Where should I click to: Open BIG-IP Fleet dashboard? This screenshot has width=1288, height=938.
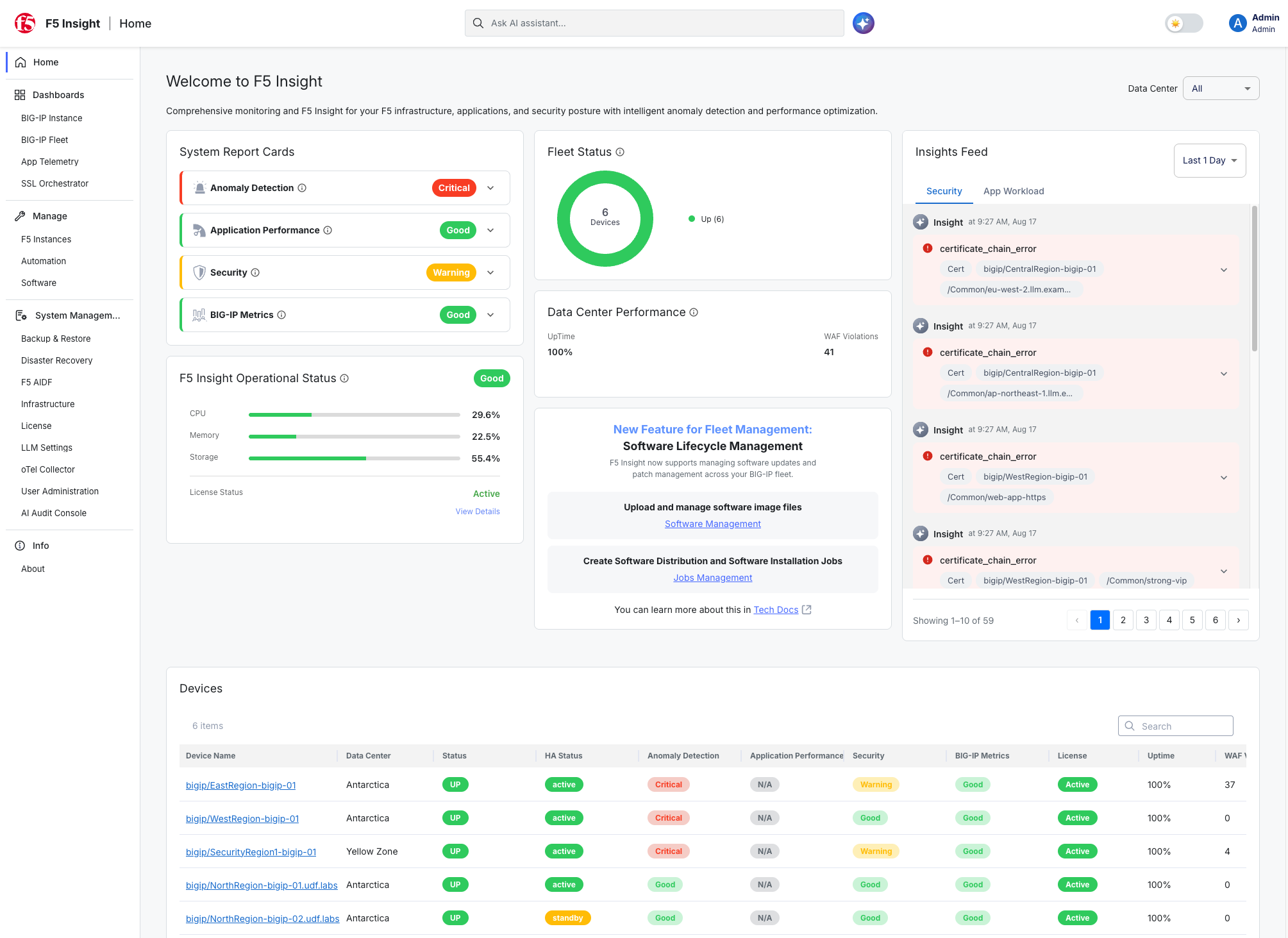44,140
